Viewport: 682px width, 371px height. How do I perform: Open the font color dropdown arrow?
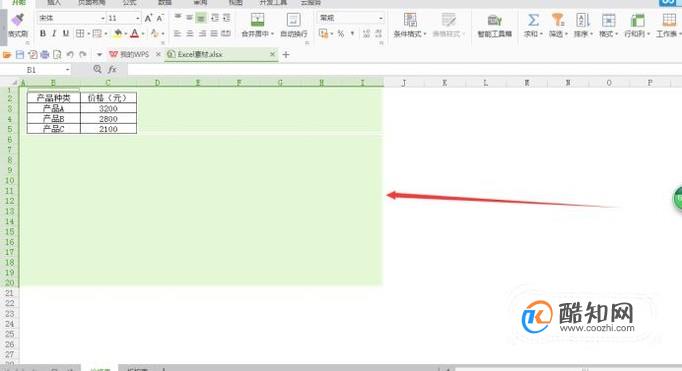(x=143, y=34)
